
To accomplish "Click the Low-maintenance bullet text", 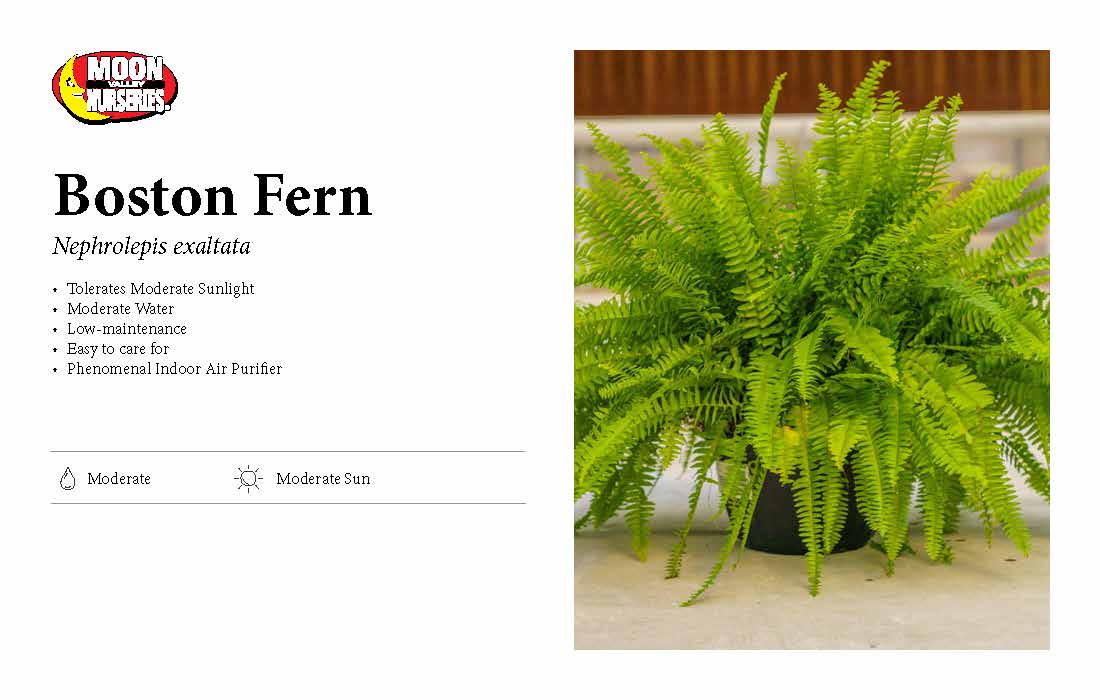I will point(127,329).
